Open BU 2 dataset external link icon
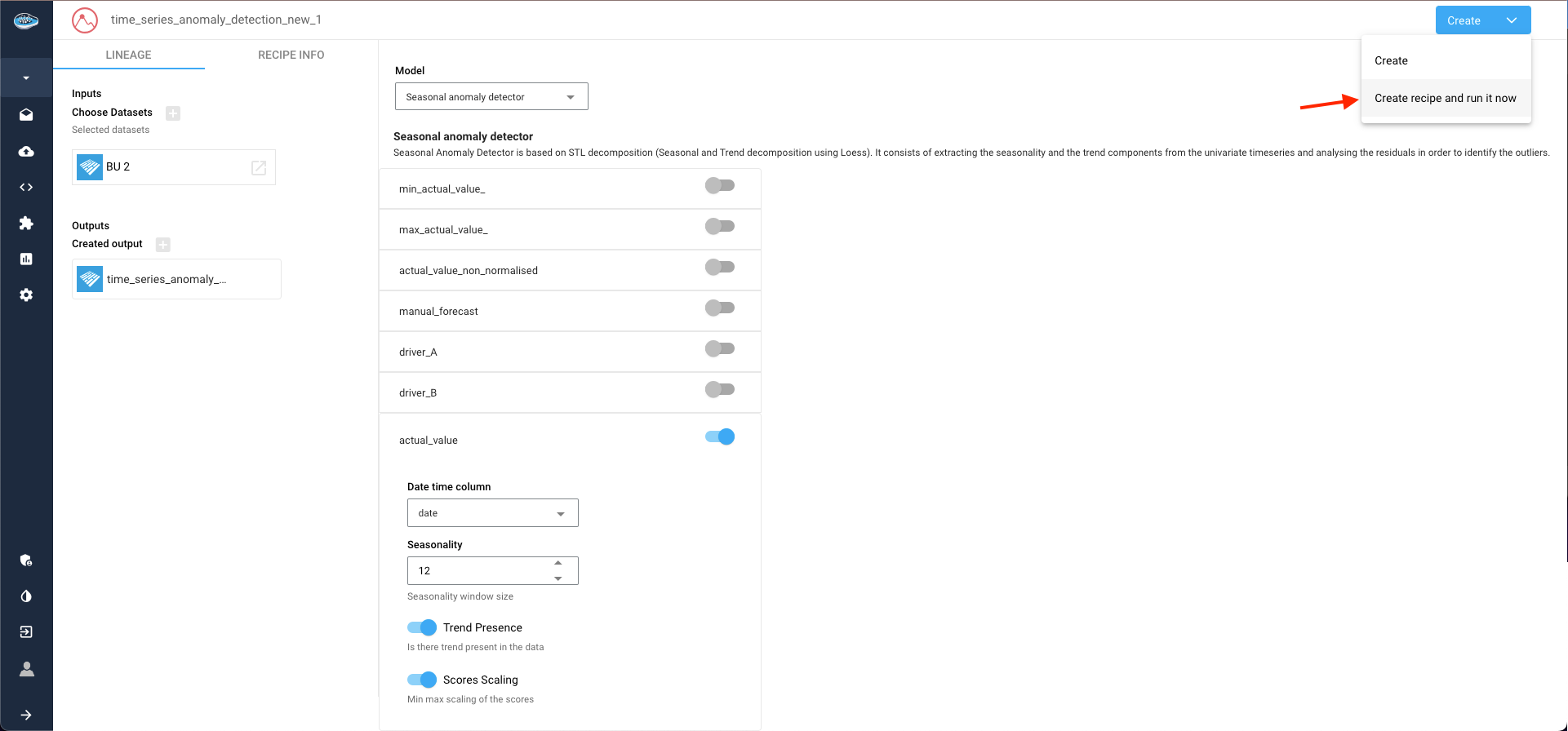This screenshot has height=731, width=1568. [x=259, y=167]
